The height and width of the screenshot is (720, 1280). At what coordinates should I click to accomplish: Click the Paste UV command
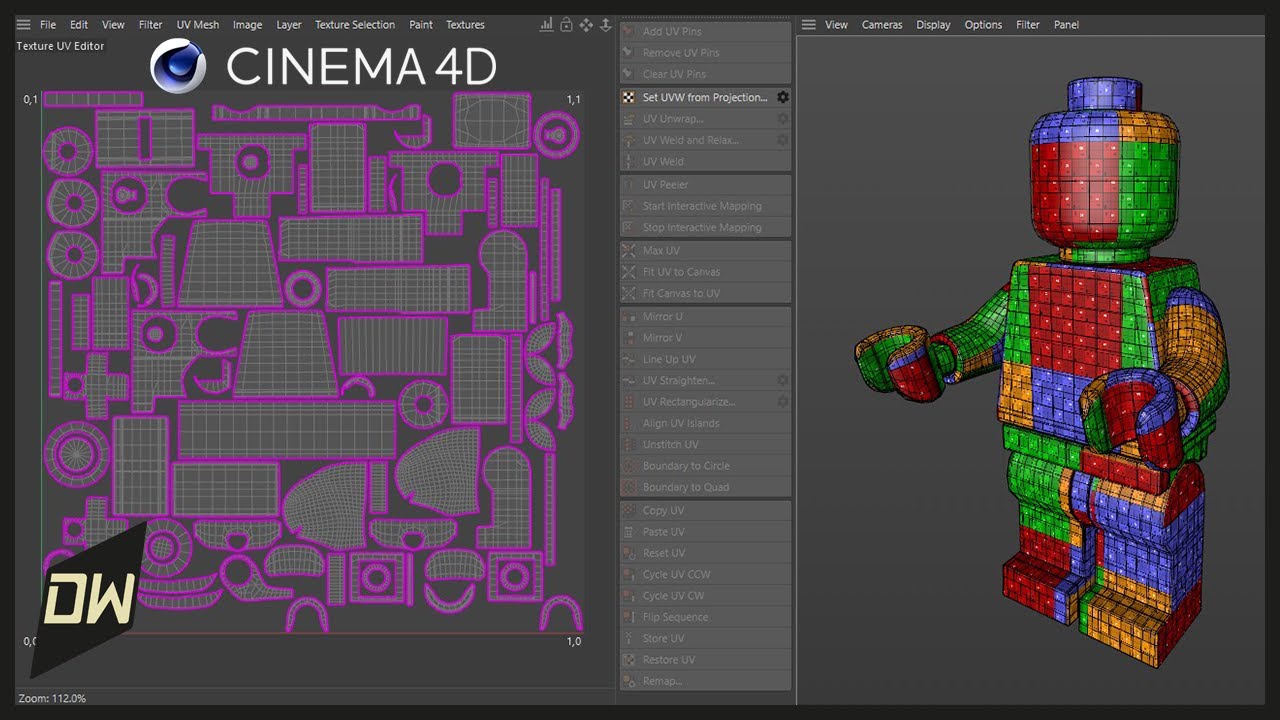pyautogui.click(x=706, y=532)
